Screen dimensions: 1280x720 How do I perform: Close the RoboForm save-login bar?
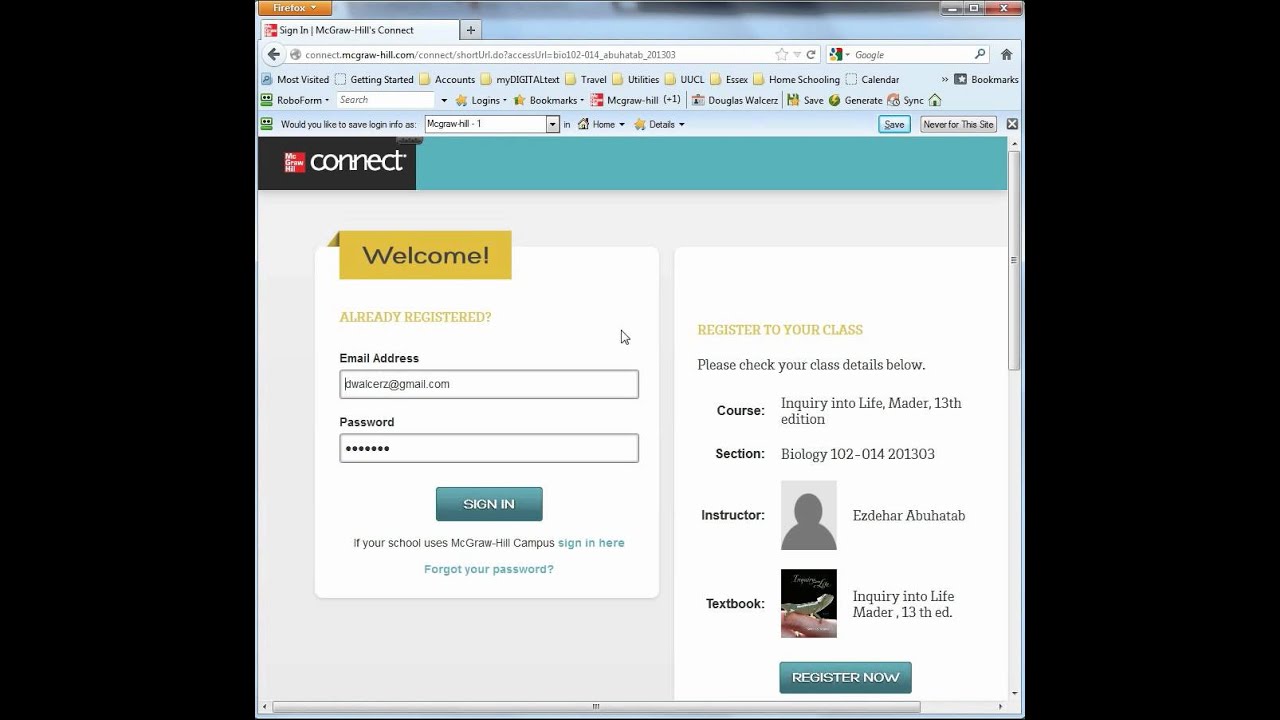[x=1012, y=124]
